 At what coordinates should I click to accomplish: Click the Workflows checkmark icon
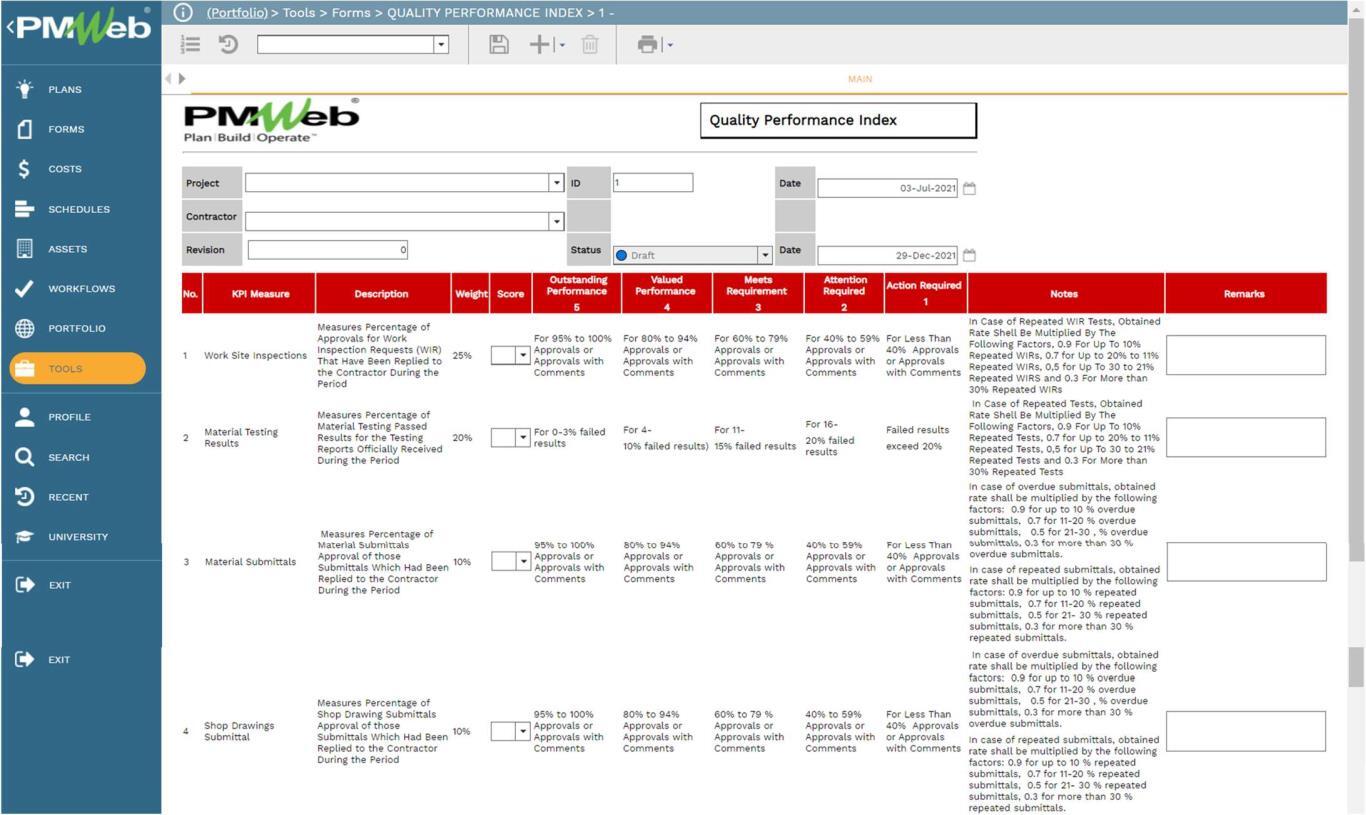coord(25,289)
